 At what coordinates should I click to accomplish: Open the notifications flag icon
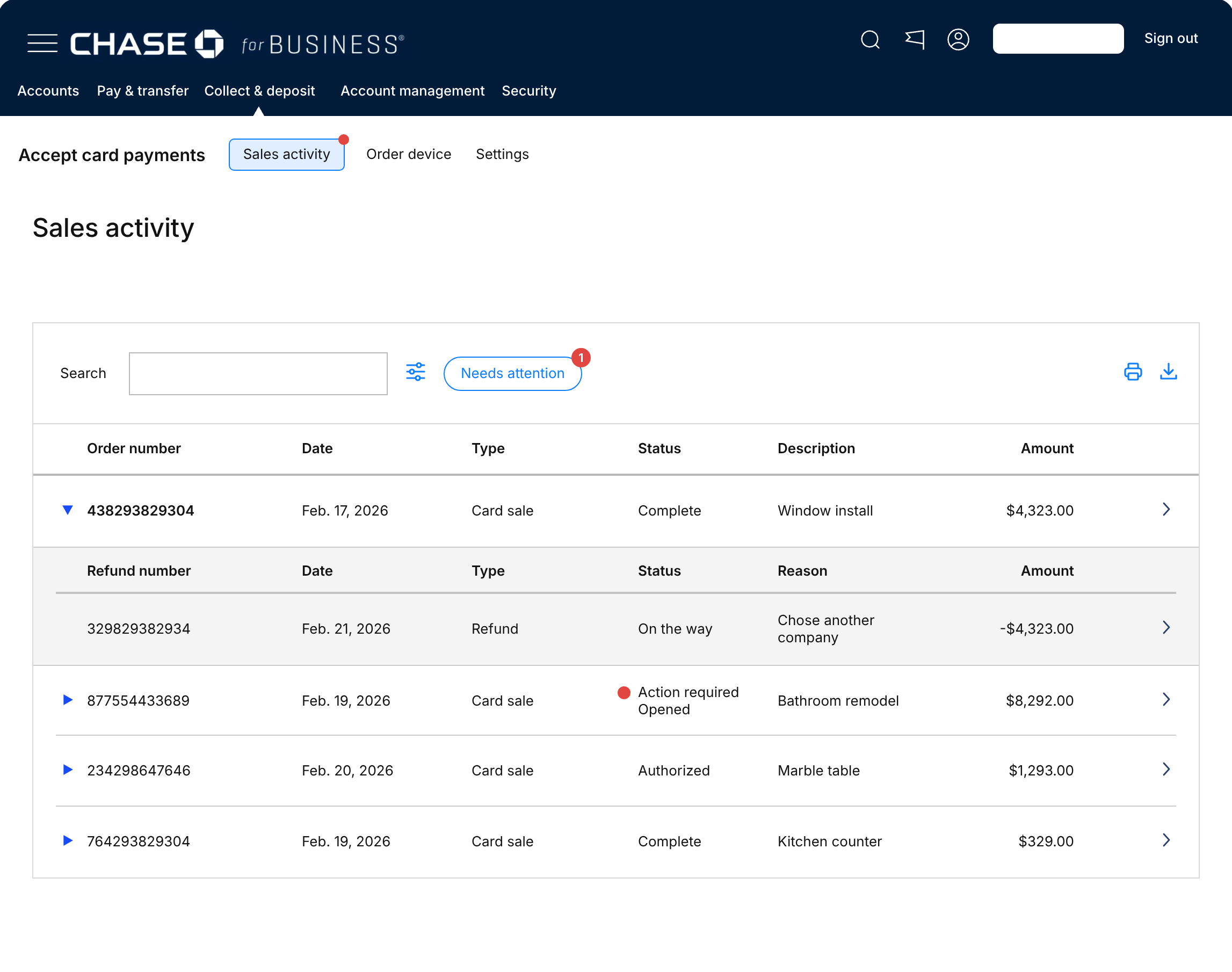pyautogui.click(x=915, y=39)
